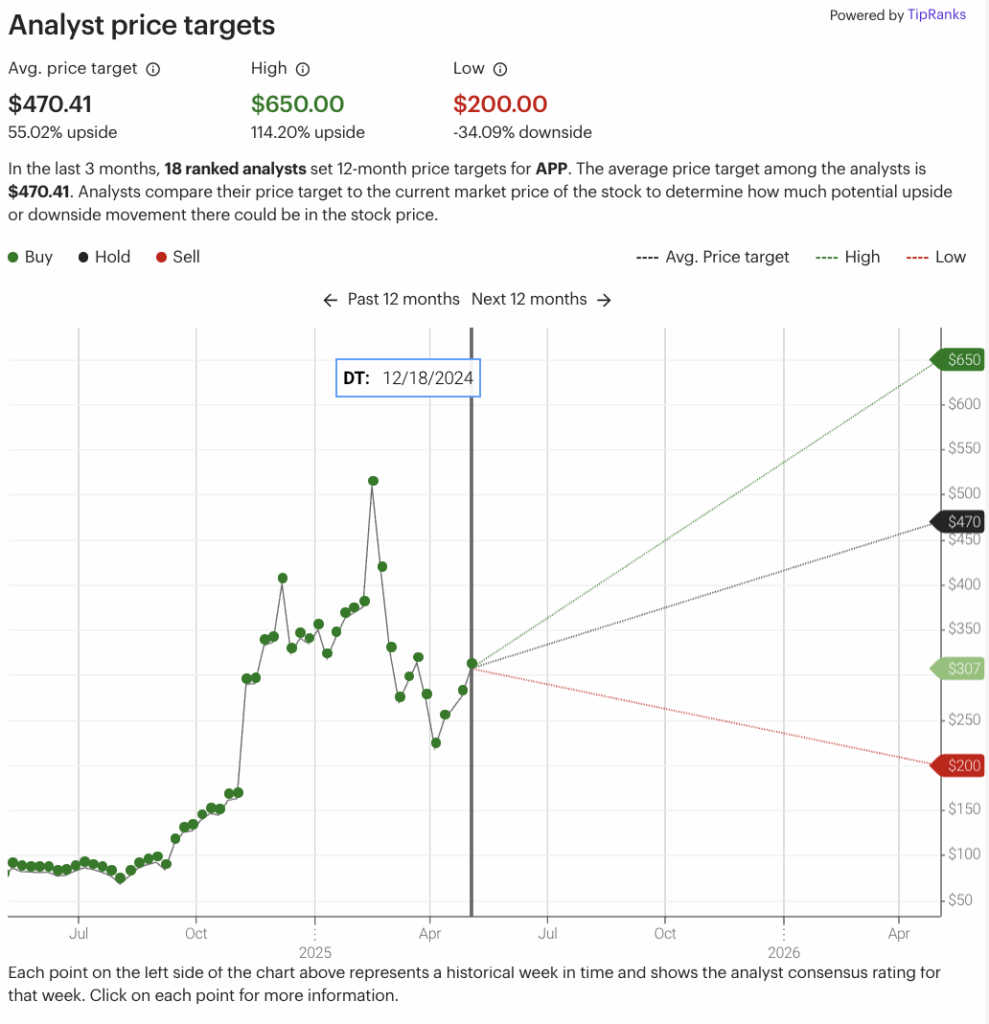
Task: Toggle the Hold legend item
Action: [105, 257]
